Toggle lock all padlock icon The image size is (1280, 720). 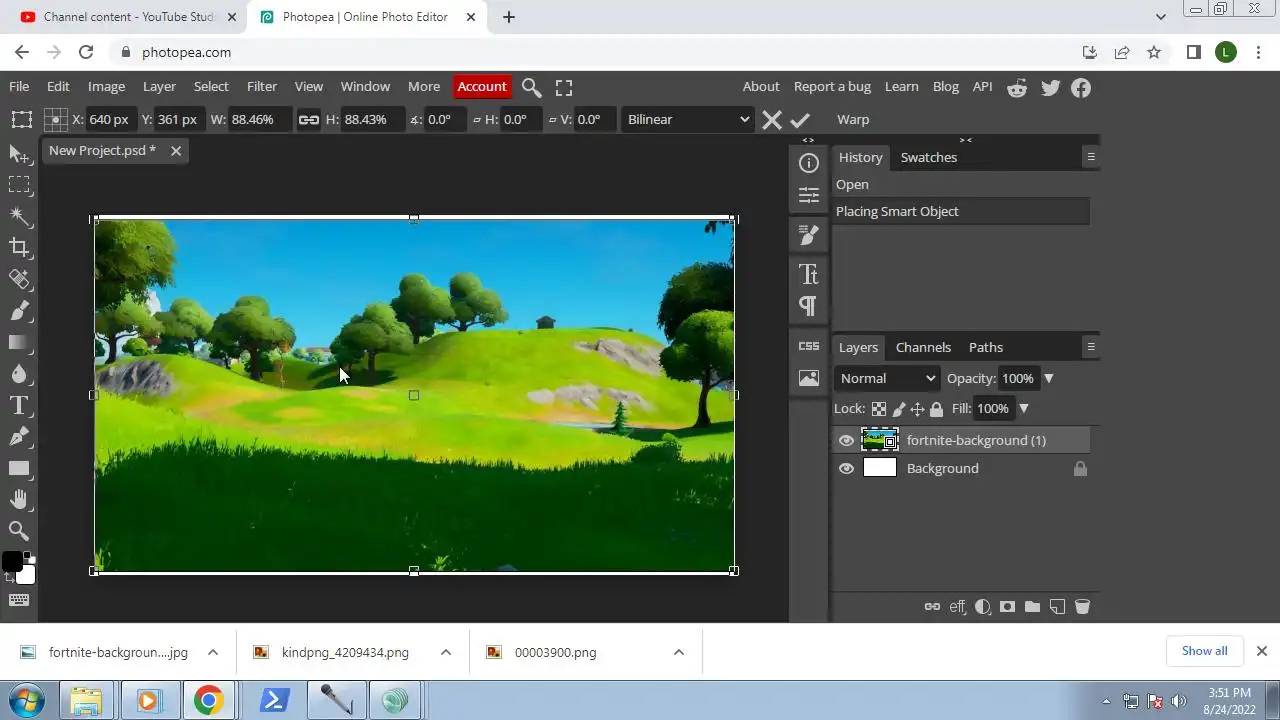click(x=936, y=409)
